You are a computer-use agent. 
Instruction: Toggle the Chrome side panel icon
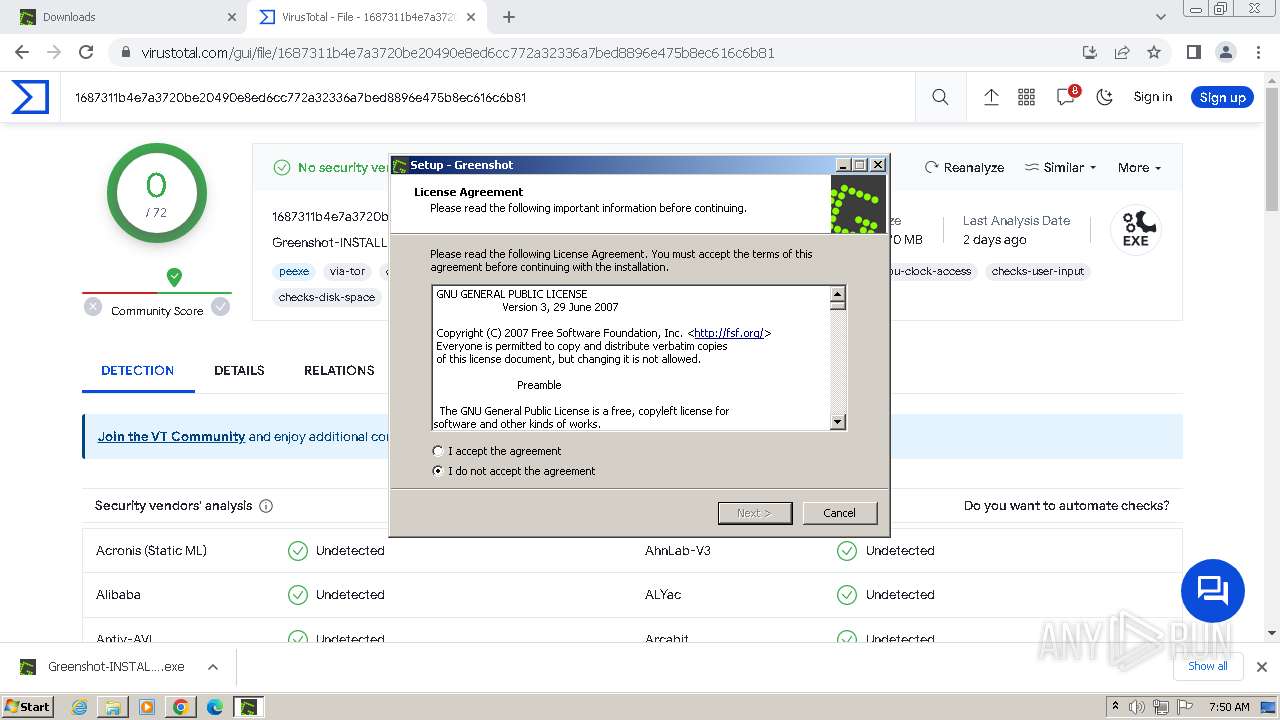point(1193,52)
